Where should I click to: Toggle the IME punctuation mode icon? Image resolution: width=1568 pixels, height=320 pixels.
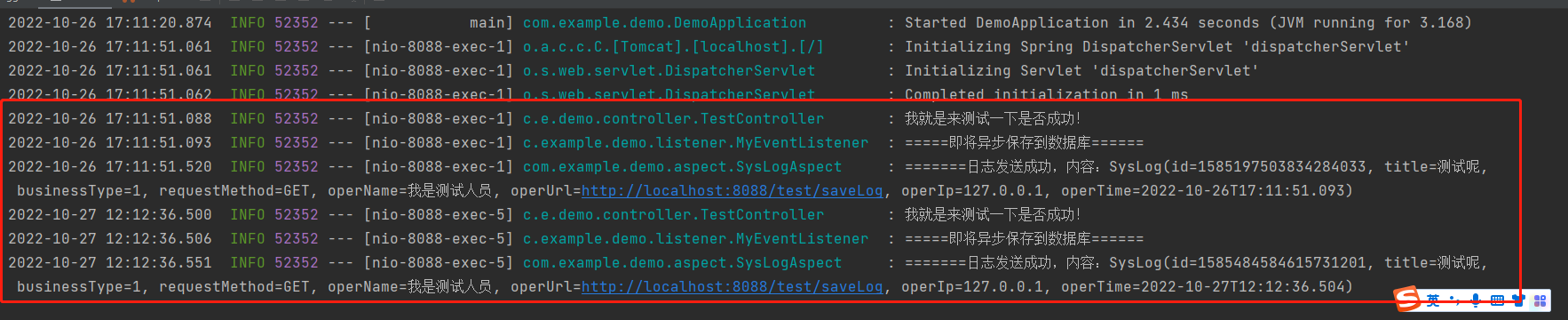coord(1454,300)
